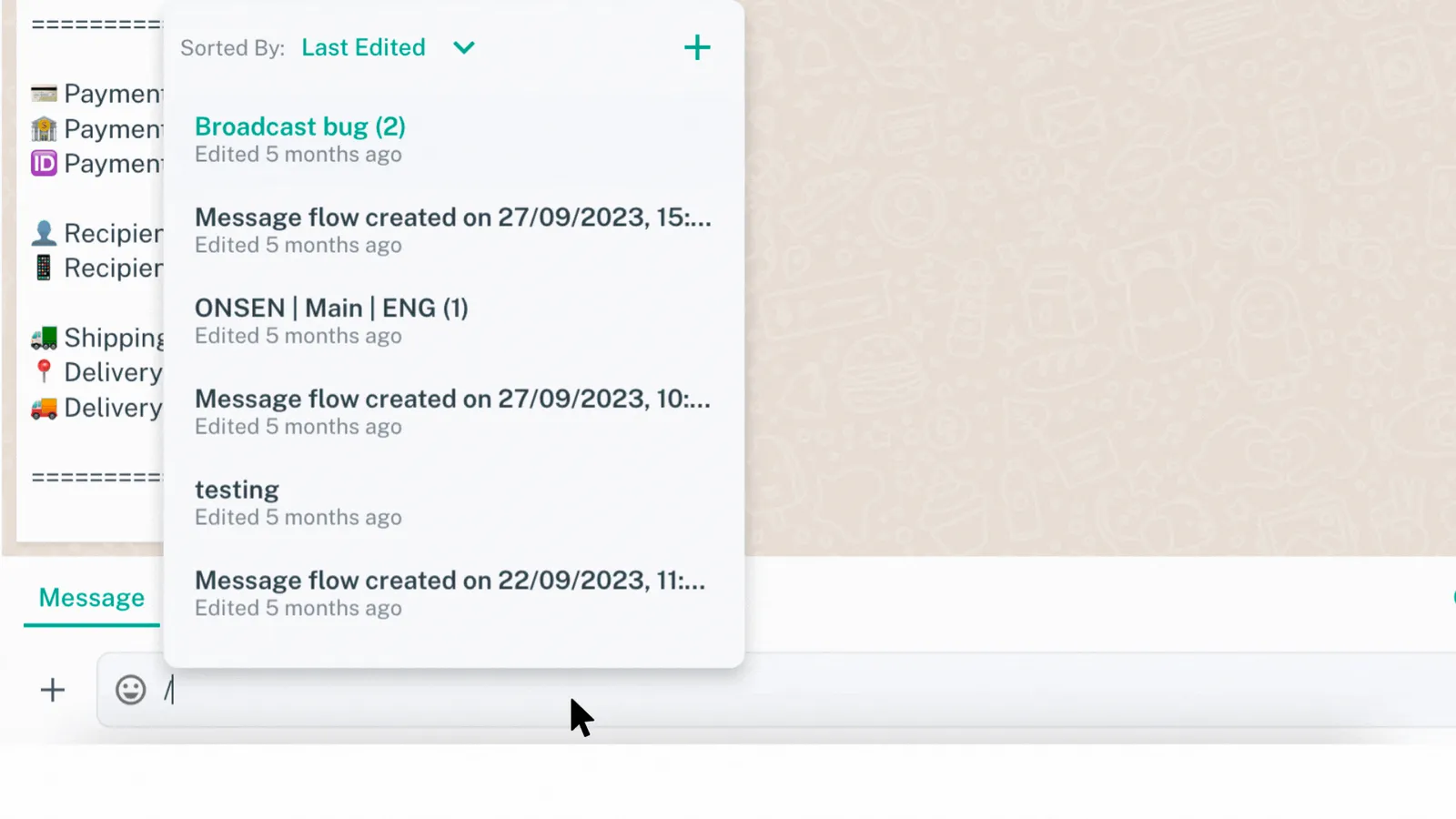Click the green plus to add a flow
This screenshot has height=819, width=1456.
697,47
